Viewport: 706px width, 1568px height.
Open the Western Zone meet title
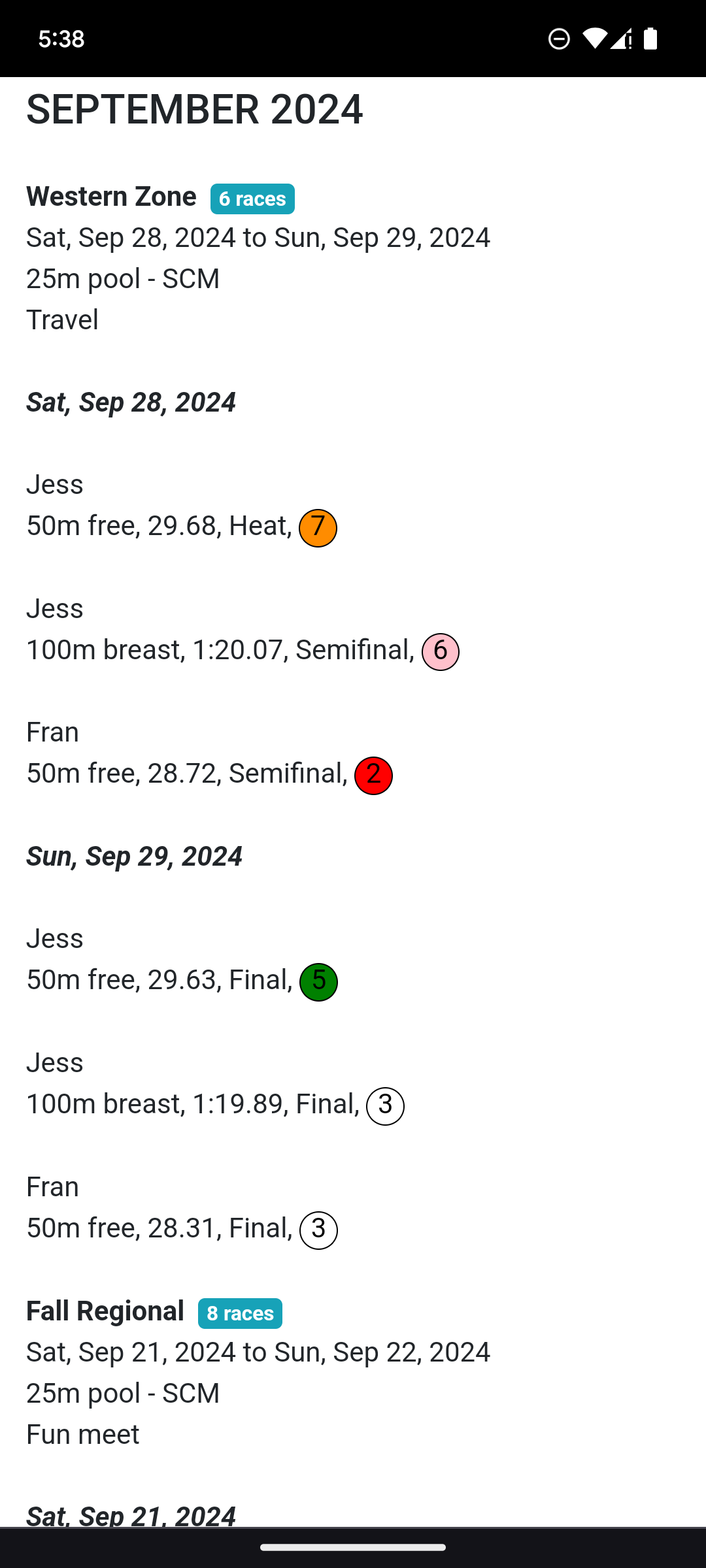tap(111, 197)
